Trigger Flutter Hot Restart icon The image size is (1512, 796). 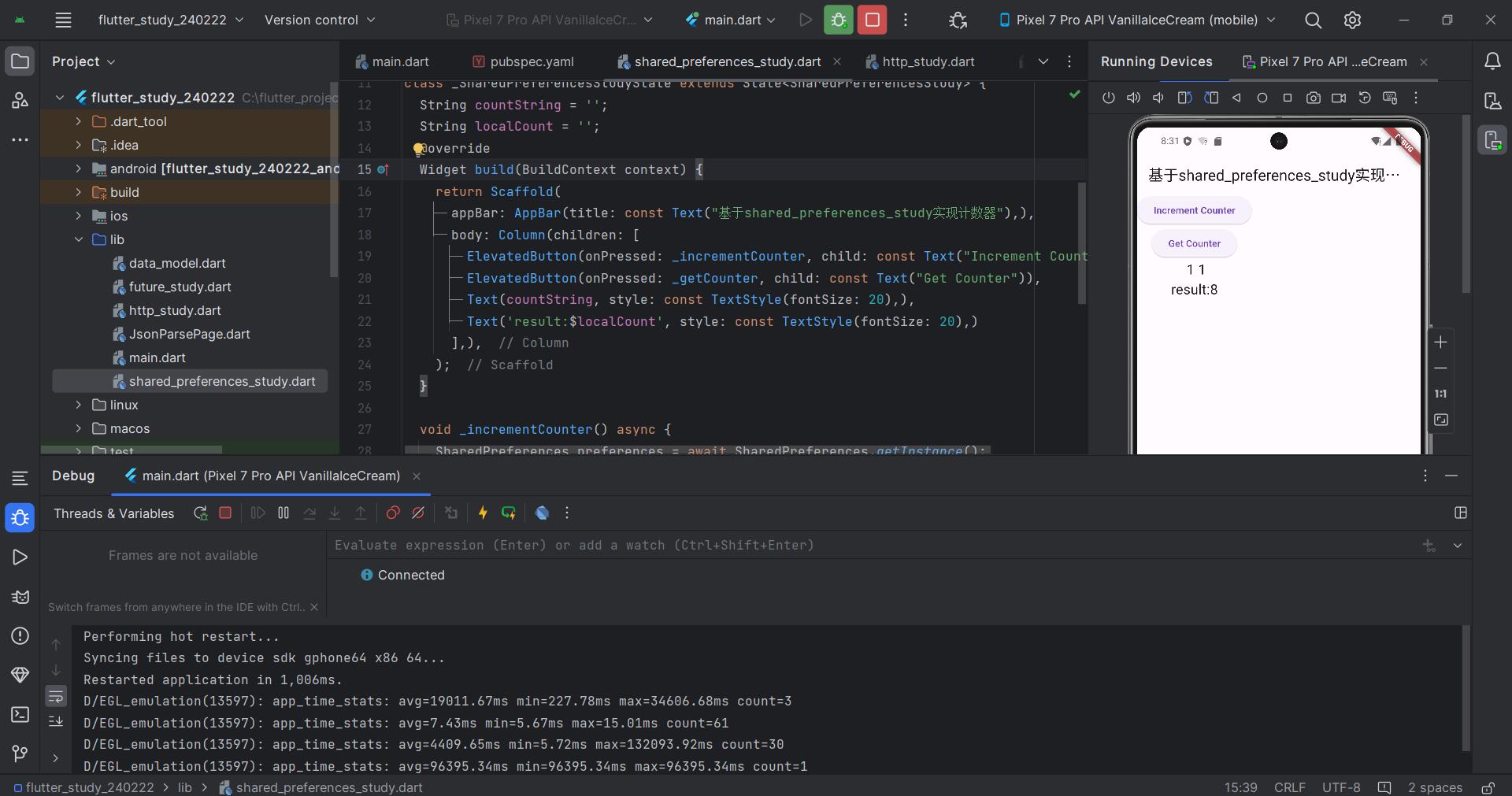[x=509, y=513]
